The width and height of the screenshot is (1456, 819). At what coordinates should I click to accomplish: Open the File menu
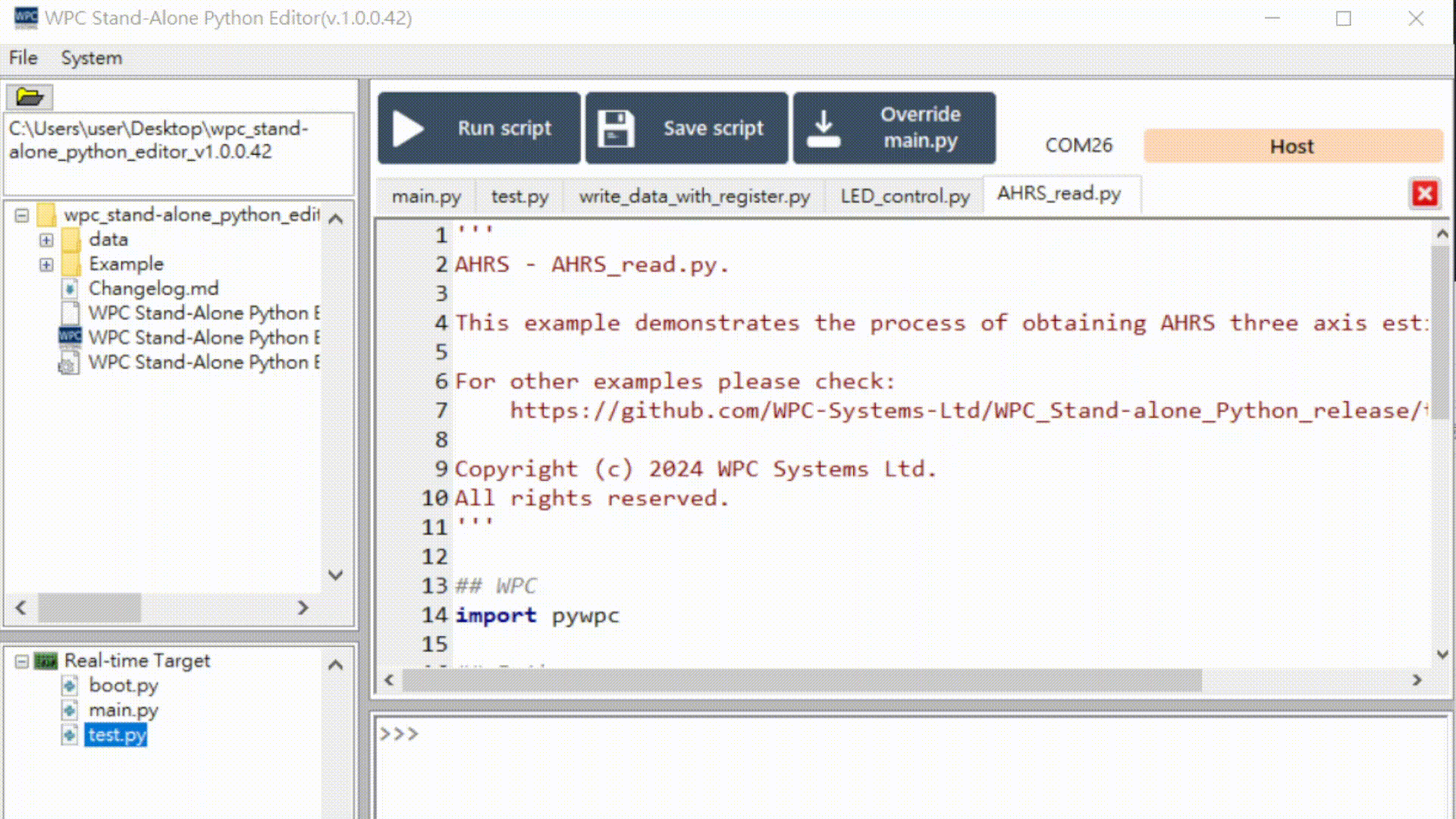(23, 58)
